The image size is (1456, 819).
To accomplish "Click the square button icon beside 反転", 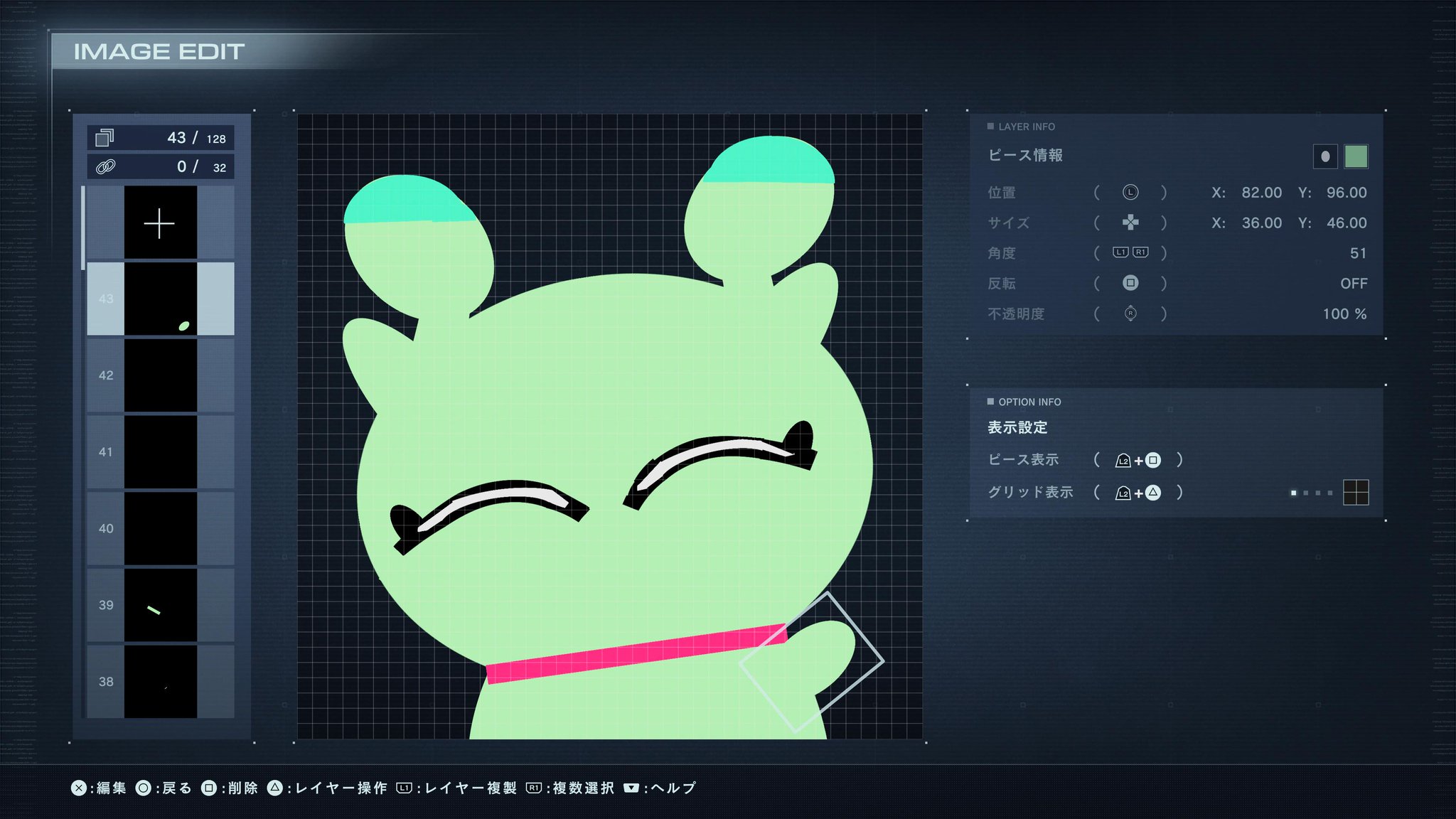I will pos(1130,283).
